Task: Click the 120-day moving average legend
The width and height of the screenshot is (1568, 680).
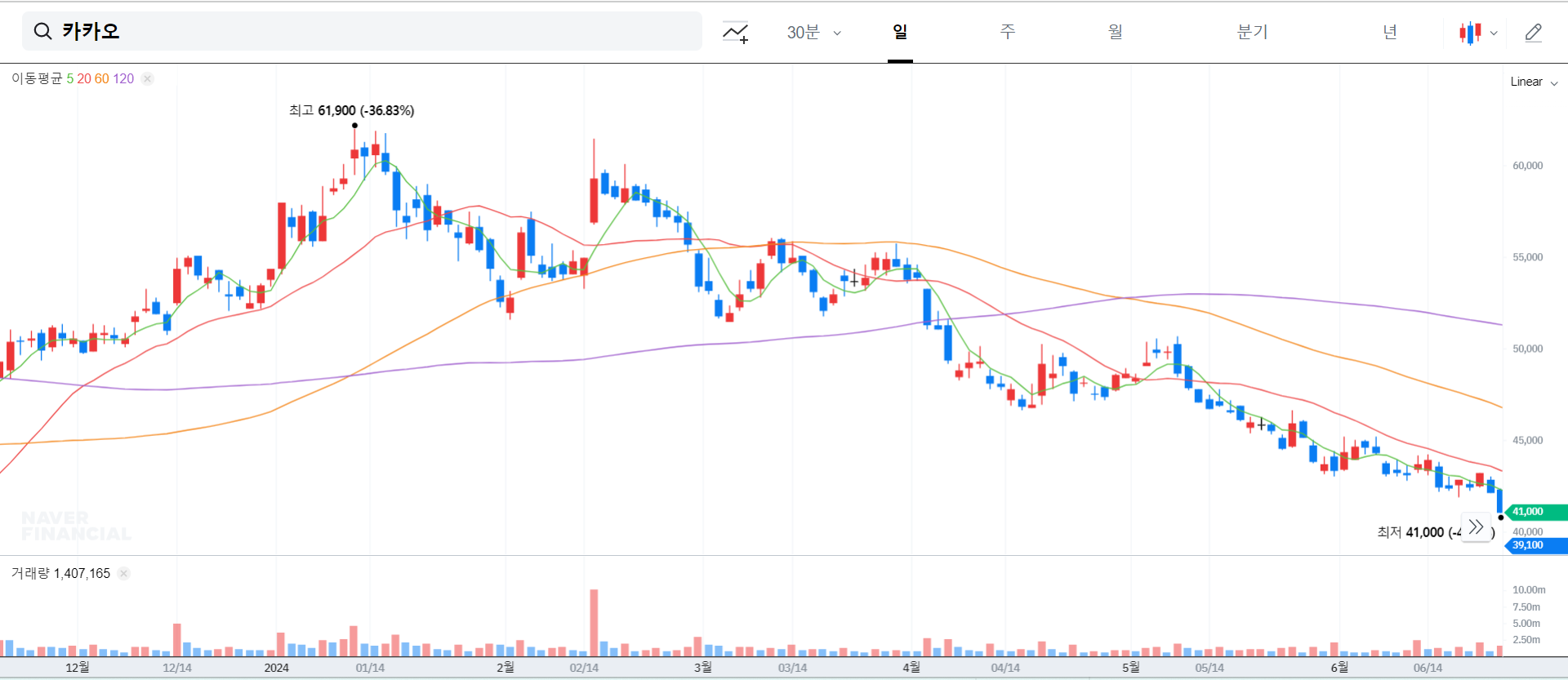Action: [x=123, y=78]
